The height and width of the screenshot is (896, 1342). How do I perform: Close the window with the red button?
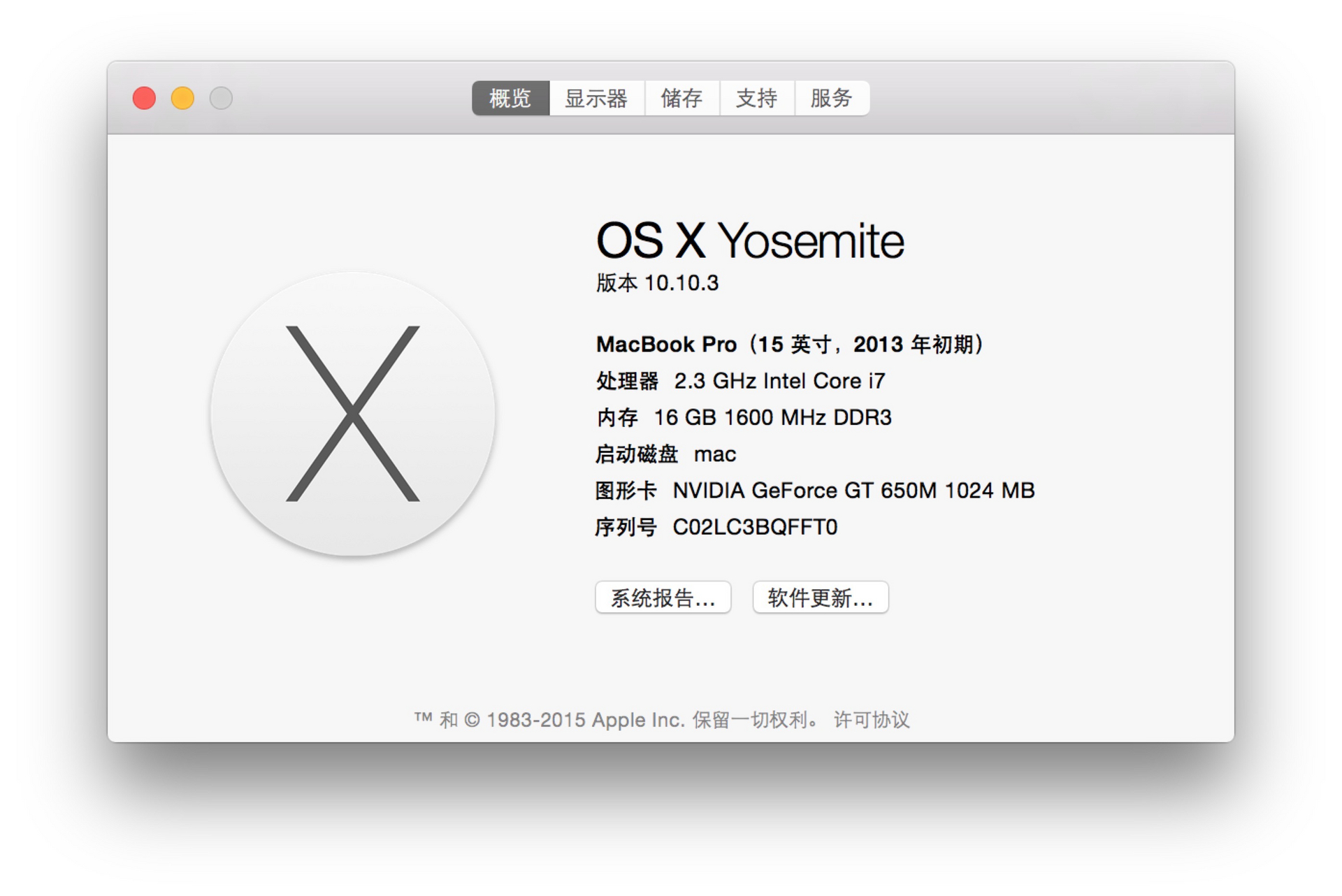(x=144, y=98)
